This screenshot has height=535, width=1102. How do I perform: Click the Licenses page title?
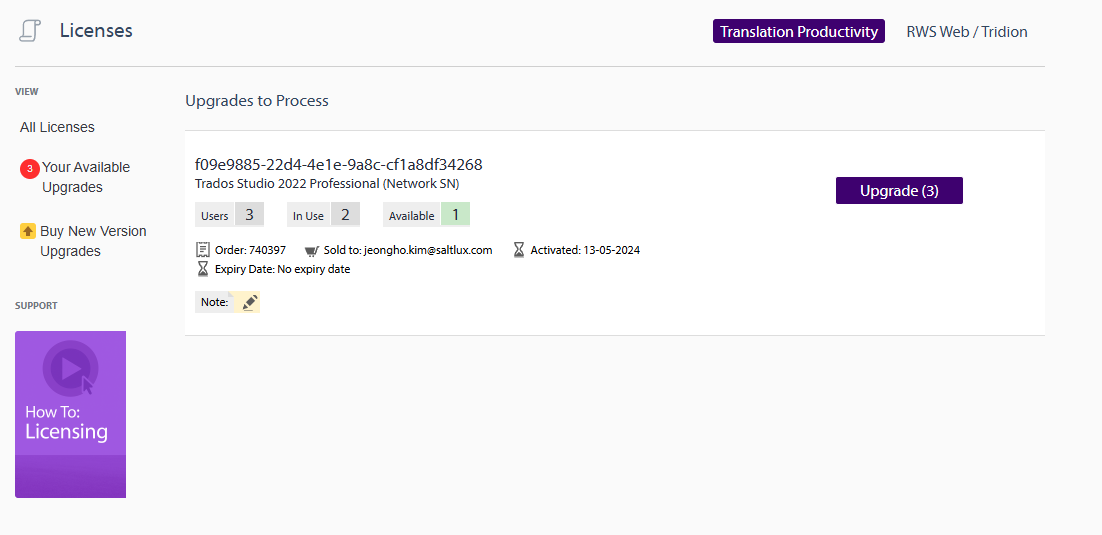[x=96, y=31]
